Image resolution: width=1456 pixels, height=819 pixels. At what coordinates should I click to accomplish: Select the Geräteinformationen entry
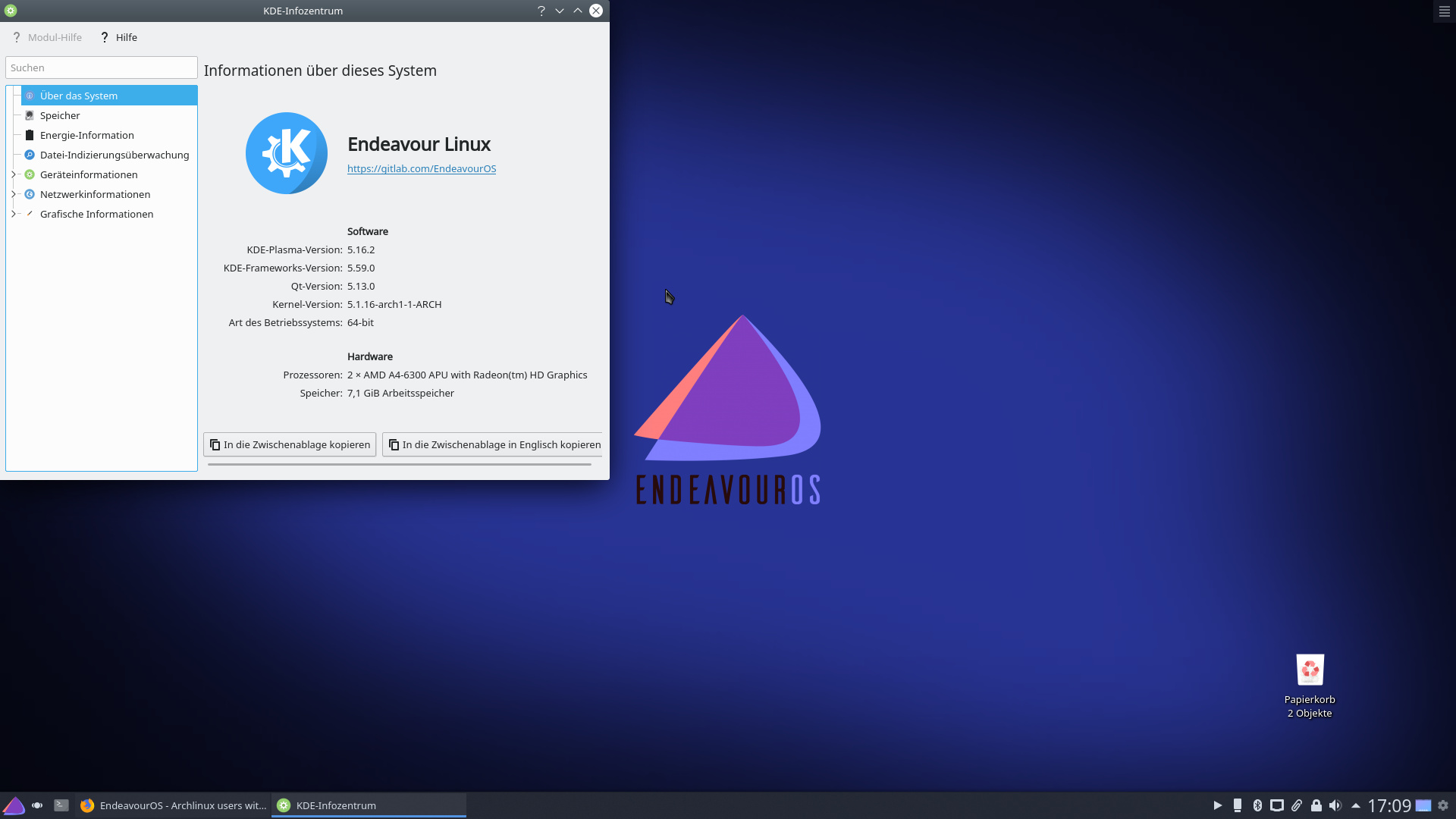(89, 174)
